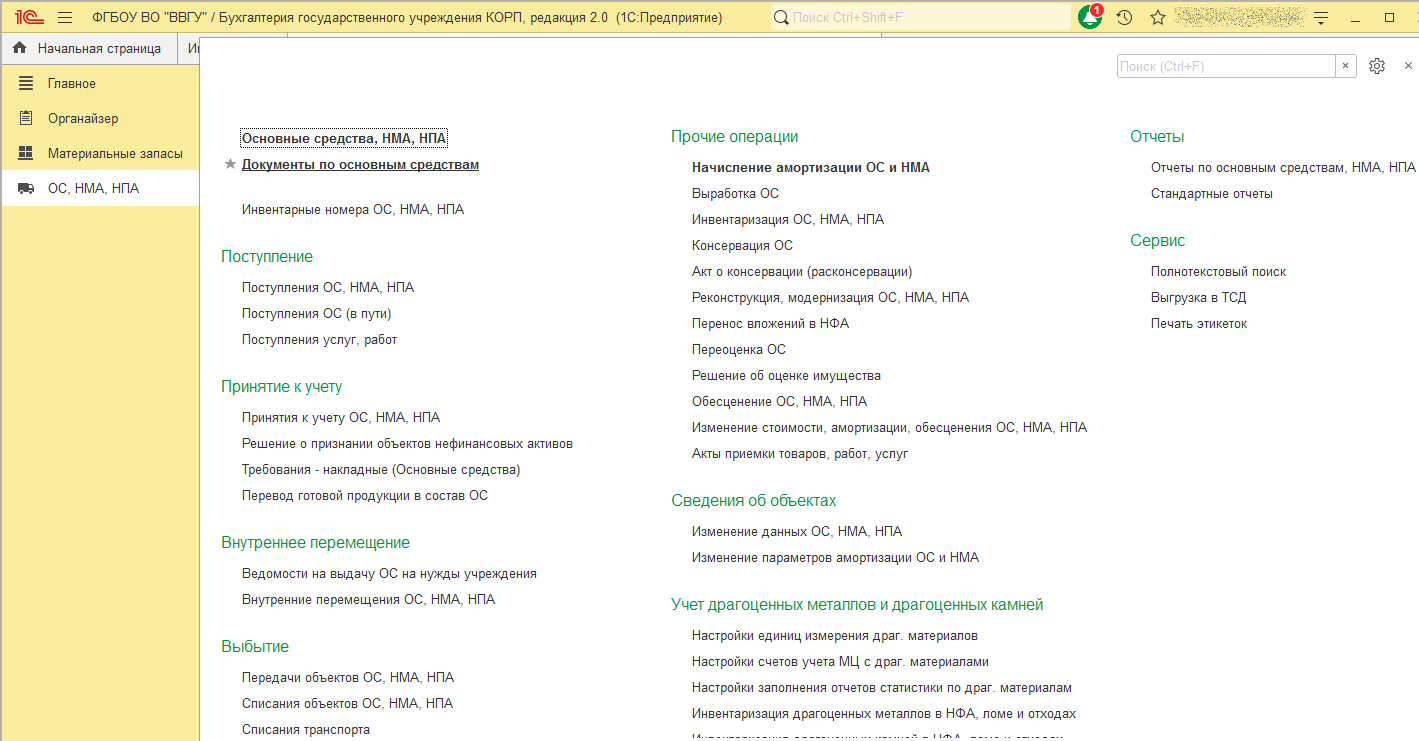Viewport: 1419px width, 741px height.
Task: Focus the panel search field (Ctrl+F)
Action: click(1225, 66)
